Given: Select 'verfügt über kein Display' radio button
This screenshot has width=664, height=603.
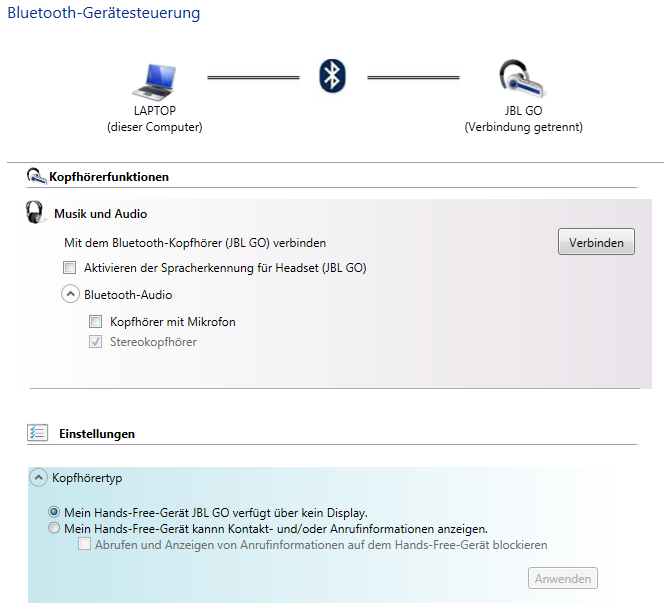Looking at the screenshot, I should (54, 512).
